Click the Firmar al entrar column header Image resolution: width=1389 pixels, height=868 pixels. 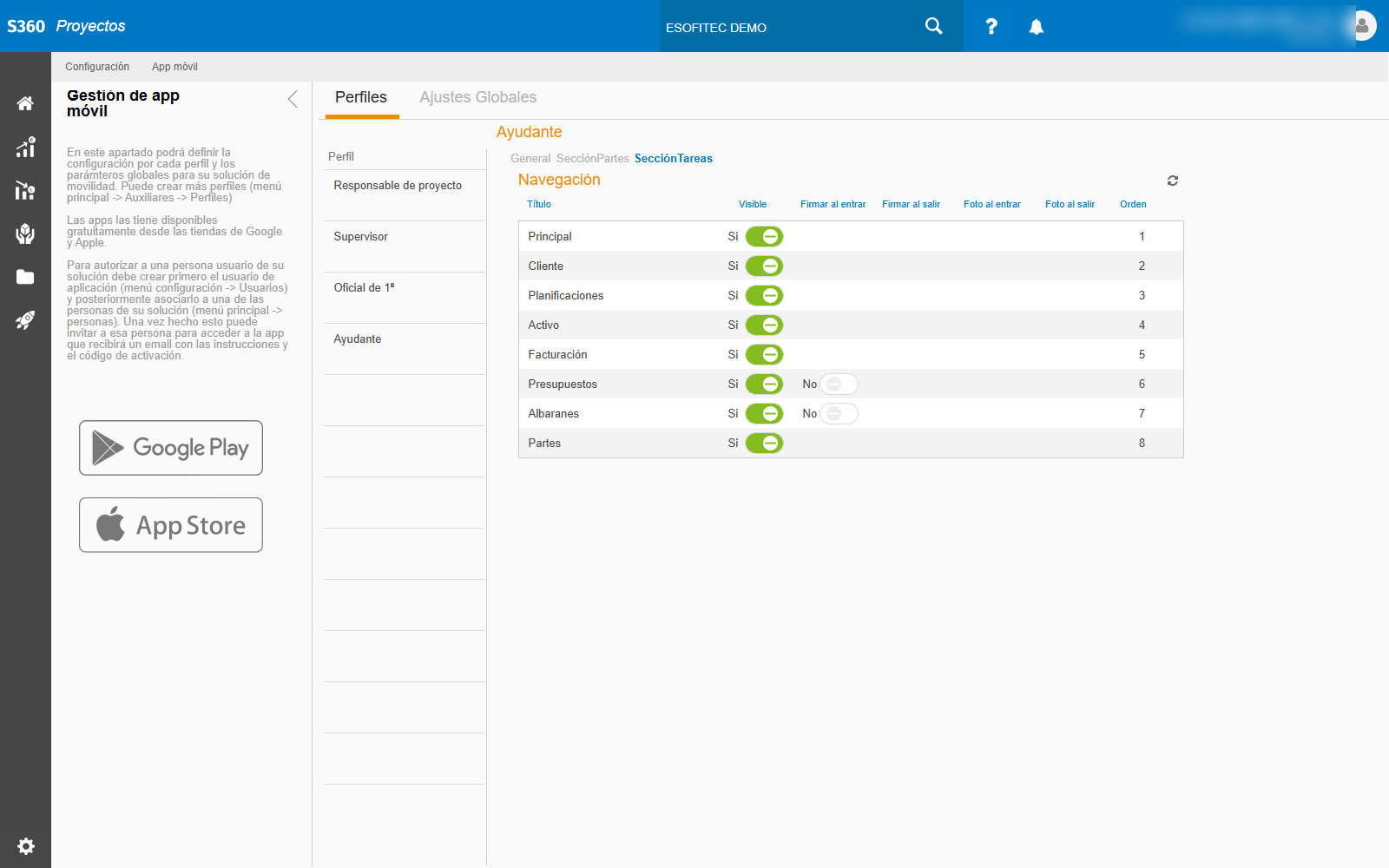click(833, 204)
